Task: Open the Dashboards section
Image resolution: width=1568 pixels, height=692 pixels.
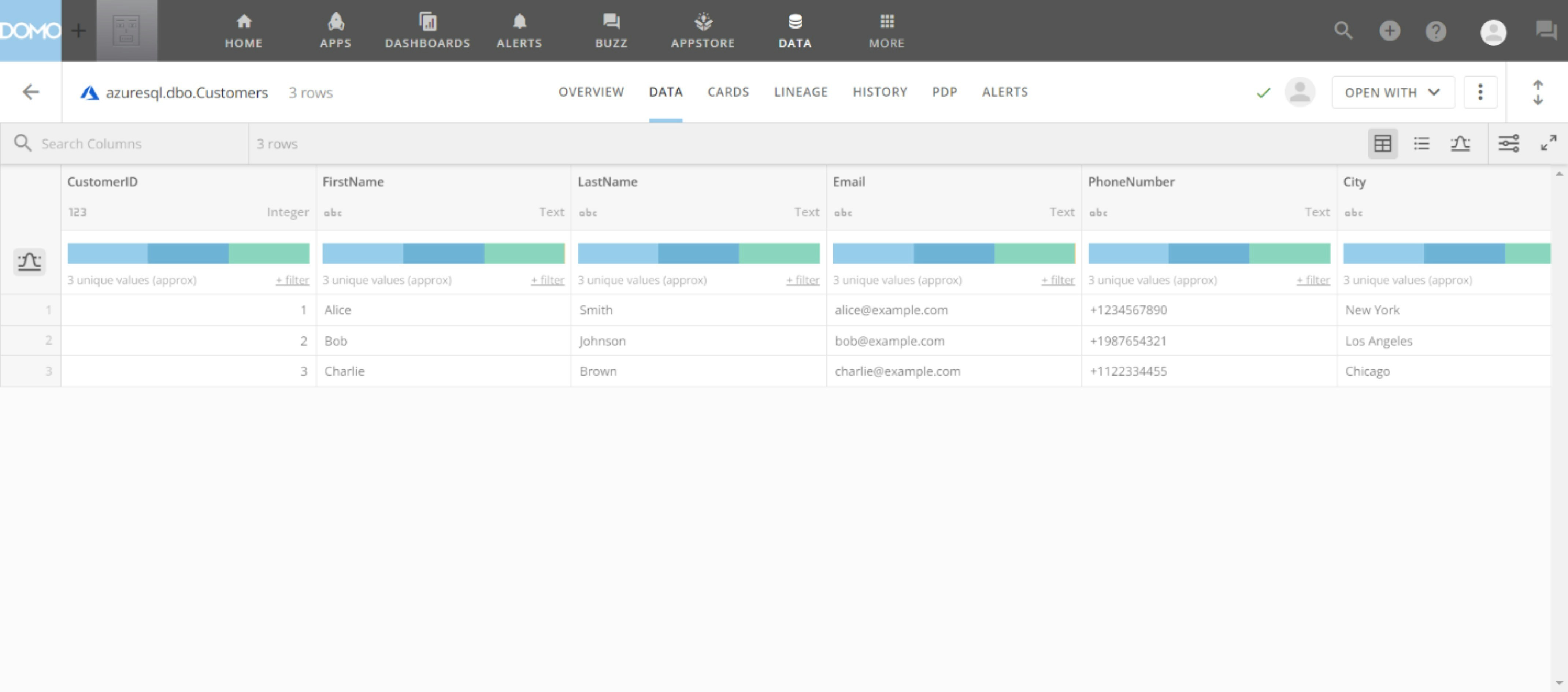Action: (428, 30)
